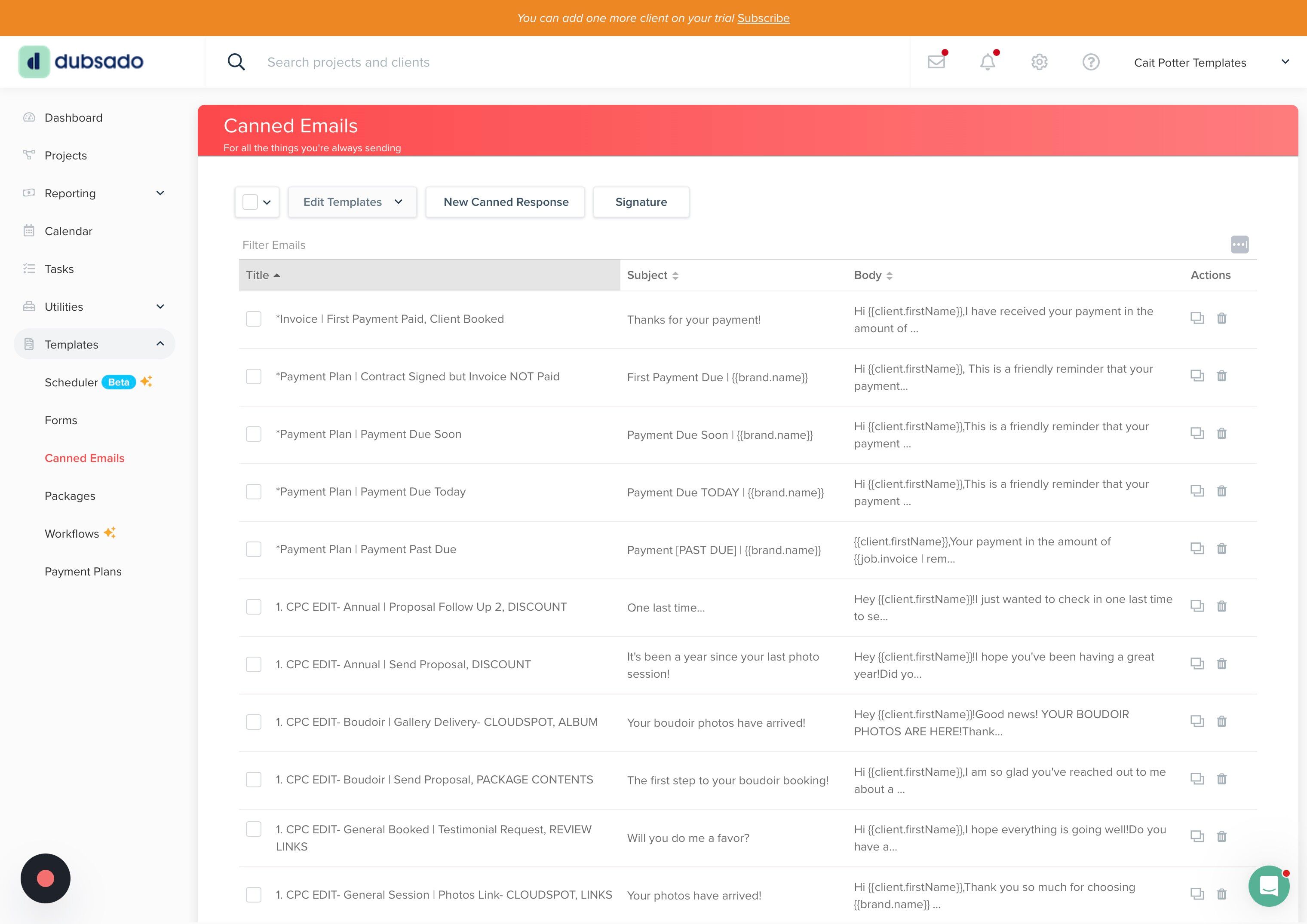Open the Edit Templates dropdown
The image size is (1307, 924).
352,202
